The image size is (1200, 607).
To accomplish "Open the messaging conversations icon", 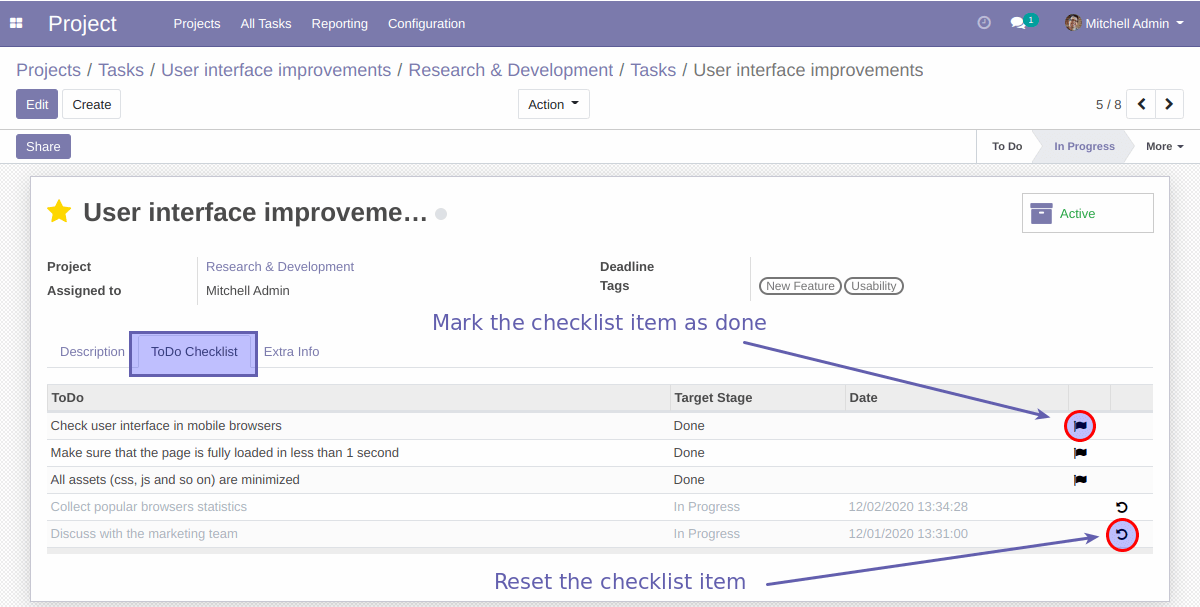I will click(x=1017, y=22).
